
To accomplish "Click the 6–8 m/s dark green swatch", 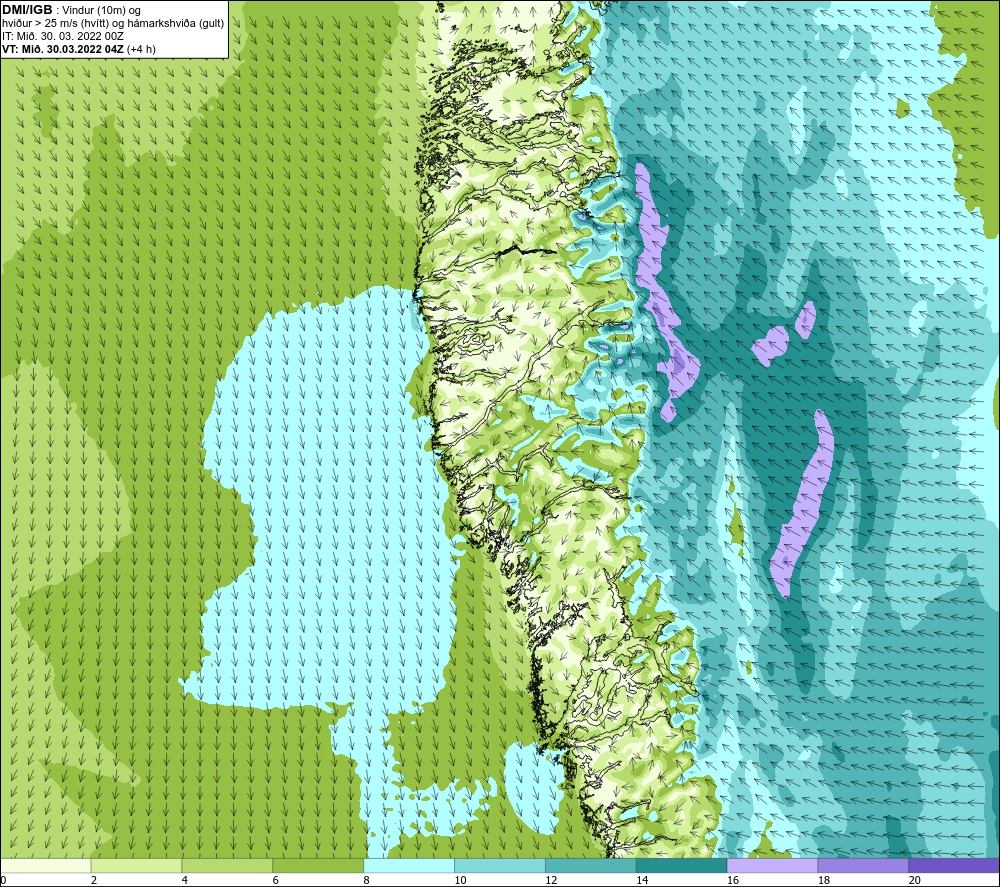I will tap(318, 866).
